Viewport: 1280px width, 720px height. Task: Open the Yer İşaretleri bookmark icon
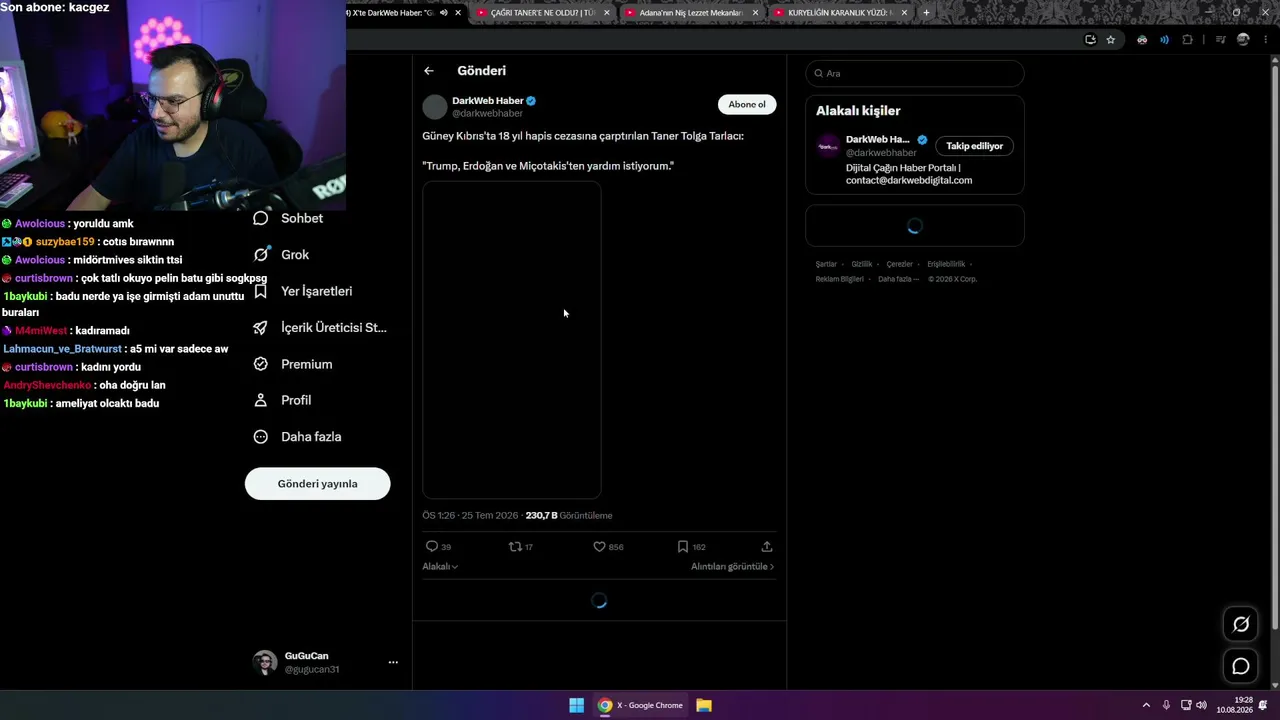261,291
